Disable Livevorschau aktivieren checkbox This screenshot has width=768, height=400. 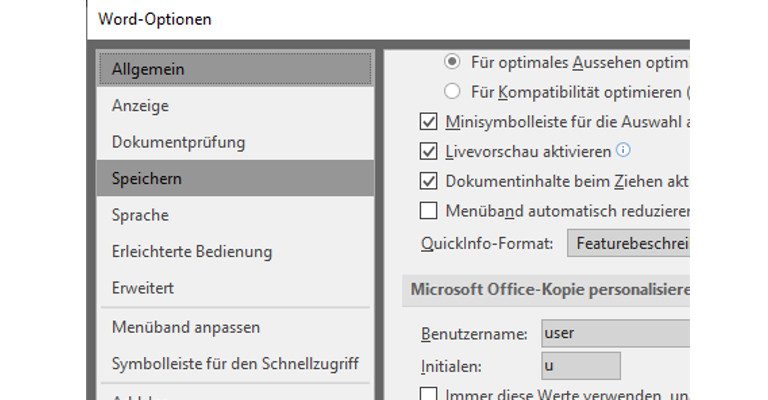pyautogui.click(x=429, y=152)
